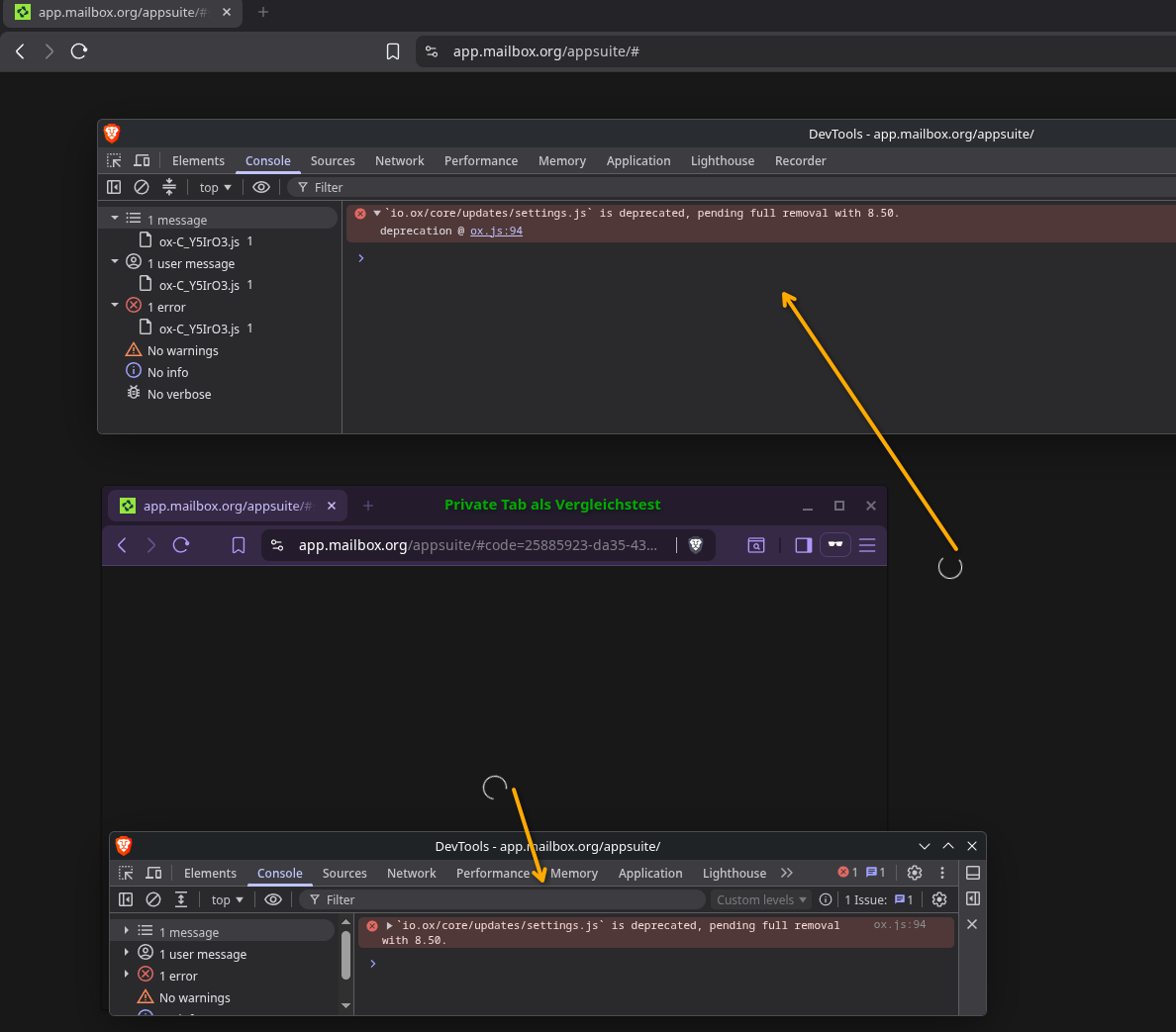
Task: Go back in the private window
Action: [122, 545]
